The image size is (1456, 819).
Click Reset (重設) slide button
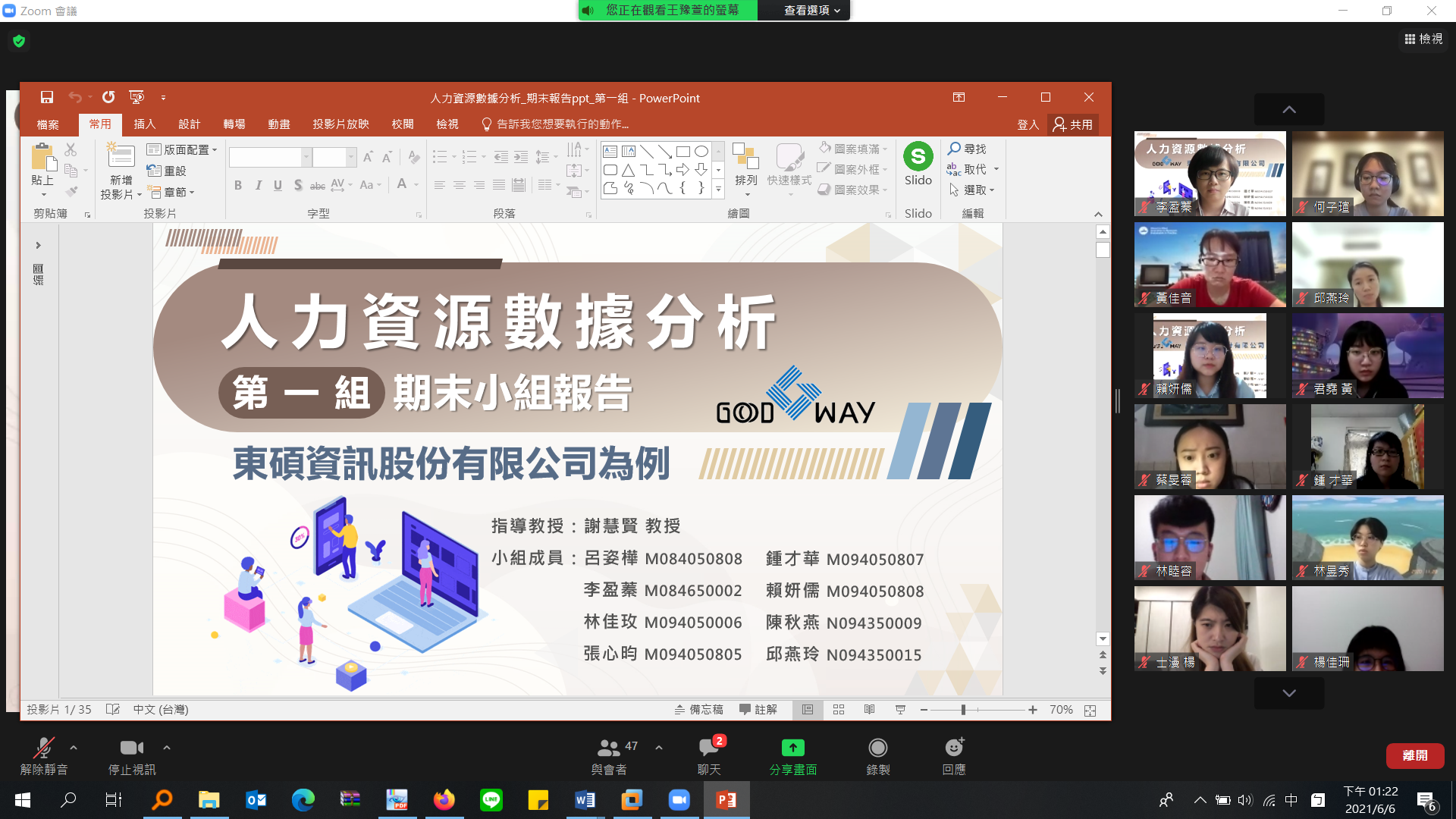[x=167, y=171]
